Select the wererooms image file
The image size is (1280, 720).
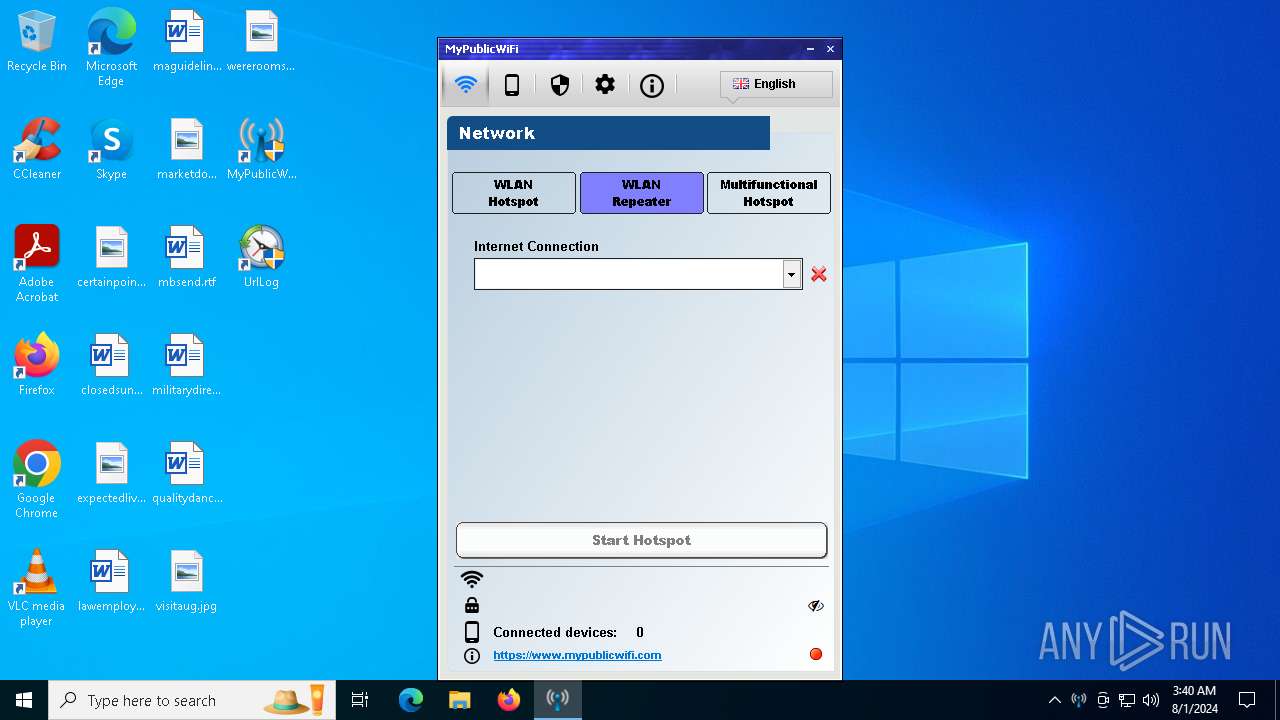point(261,42)
